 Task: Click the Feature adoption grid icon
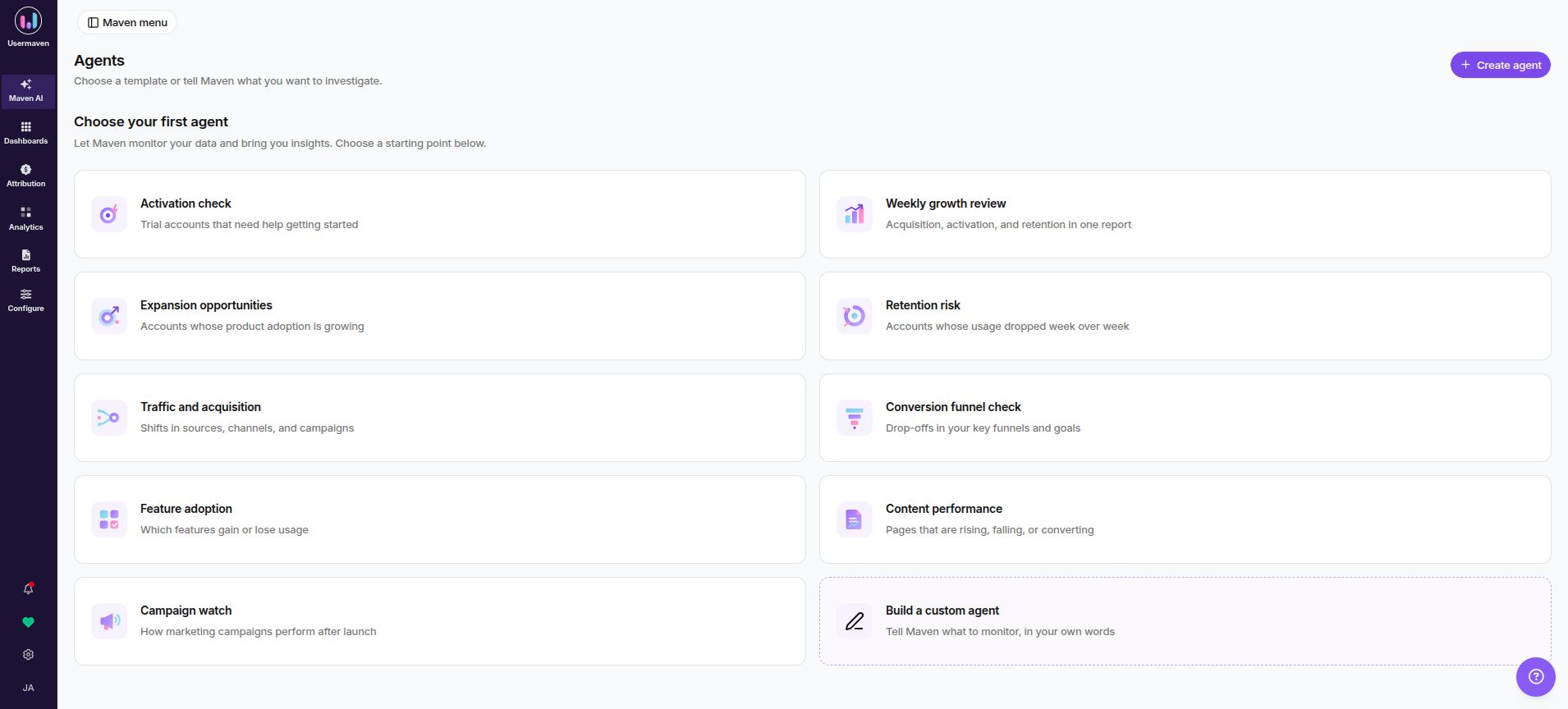109,519
